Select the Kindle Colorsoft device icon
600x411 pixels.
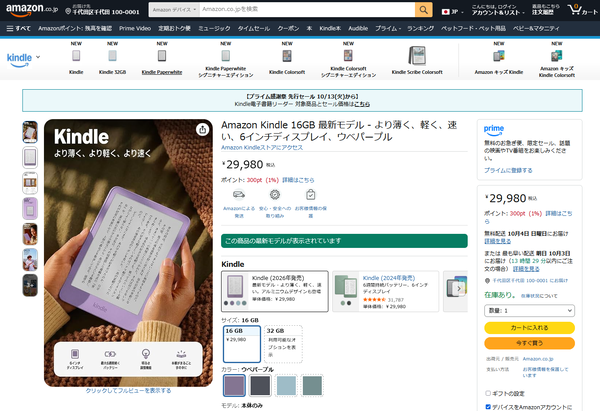pos(287,56)
